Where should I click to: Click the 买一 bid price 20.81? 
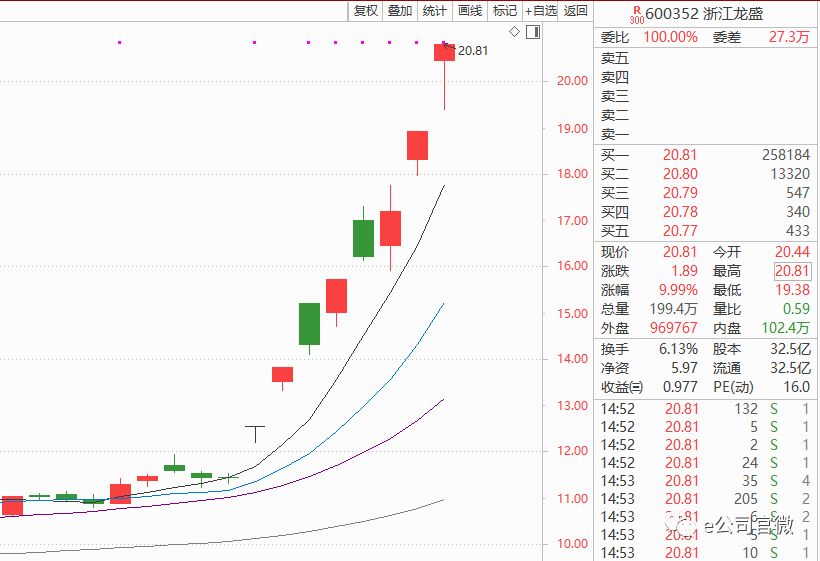tap(680, 155)
